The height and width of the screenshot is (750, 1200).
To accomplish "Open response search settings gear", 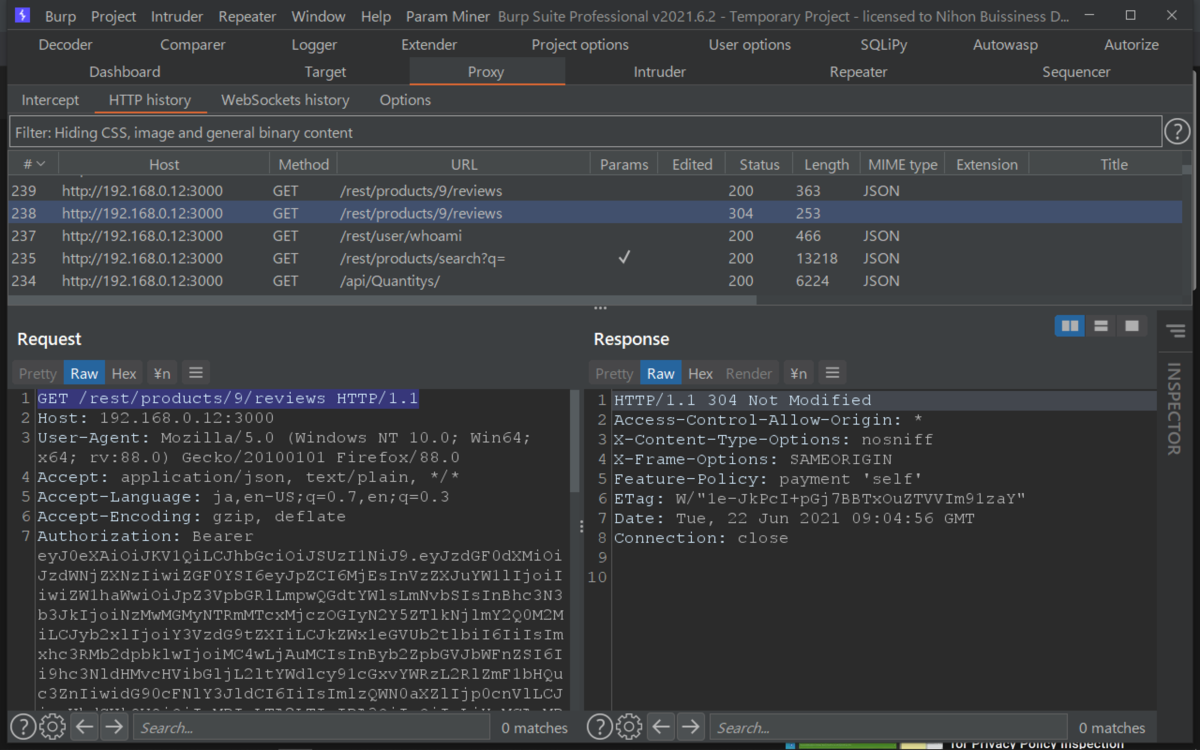I will pos(630,727).
